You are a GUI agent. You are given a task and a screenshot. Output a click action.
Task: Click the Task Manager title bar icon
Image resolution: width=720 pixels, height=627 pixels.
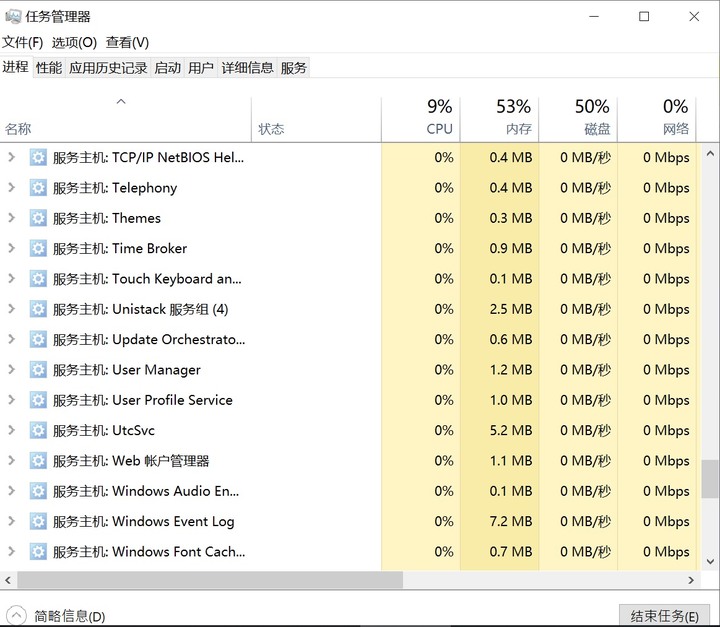(13, 17)
